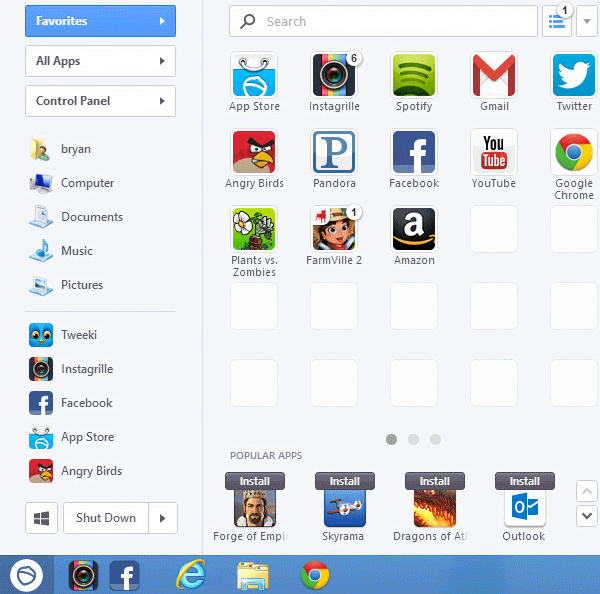This screenshot has width=600, height=594.
Task: Open the Spotify app icon
Action: point(414,75)
